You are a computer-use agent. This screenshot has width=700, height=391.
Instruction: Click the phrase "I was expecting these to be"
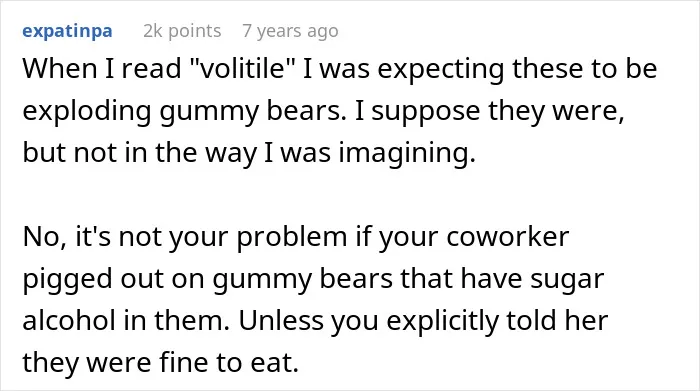coord(480,69)
